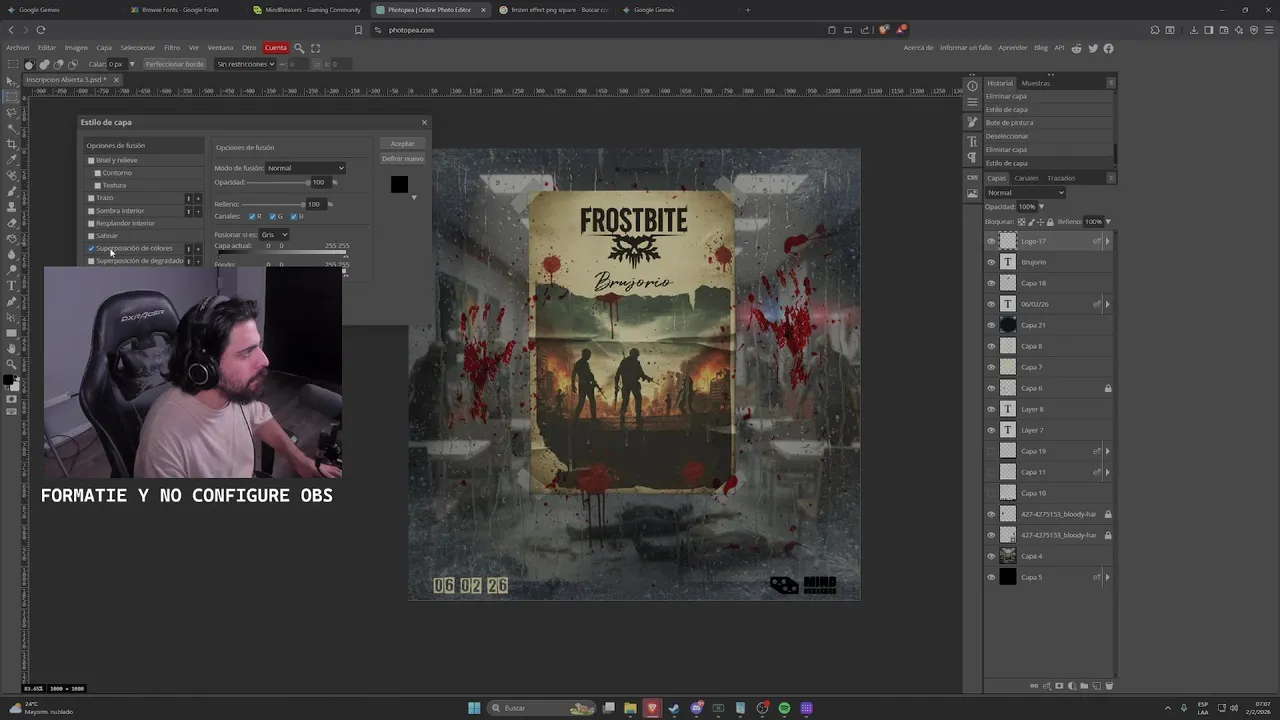Open the Modo de fusión dropdown
Viewport: 1280px width, 720px height.
coord(305,168)
